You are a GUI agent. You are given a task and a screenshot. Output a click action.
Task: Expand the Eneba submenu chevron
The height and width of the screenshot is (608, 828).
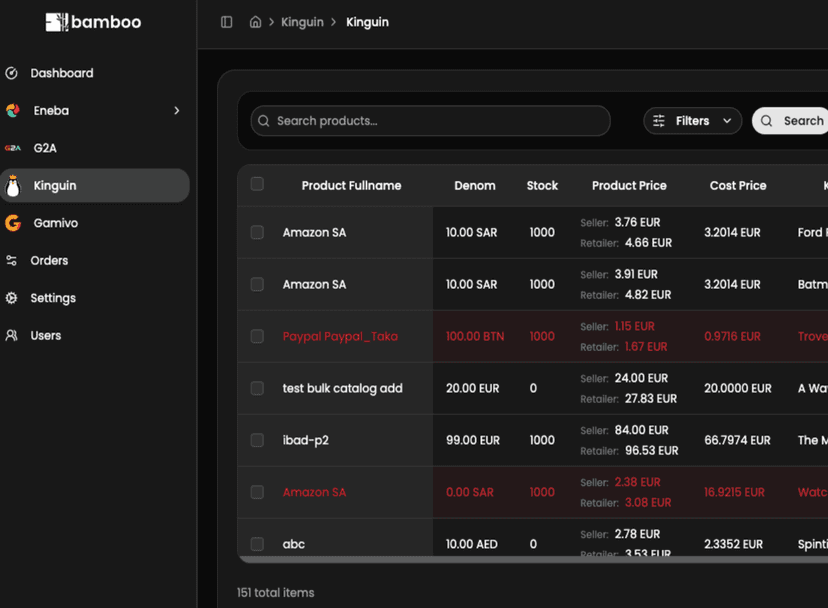(x=177, y=111)
